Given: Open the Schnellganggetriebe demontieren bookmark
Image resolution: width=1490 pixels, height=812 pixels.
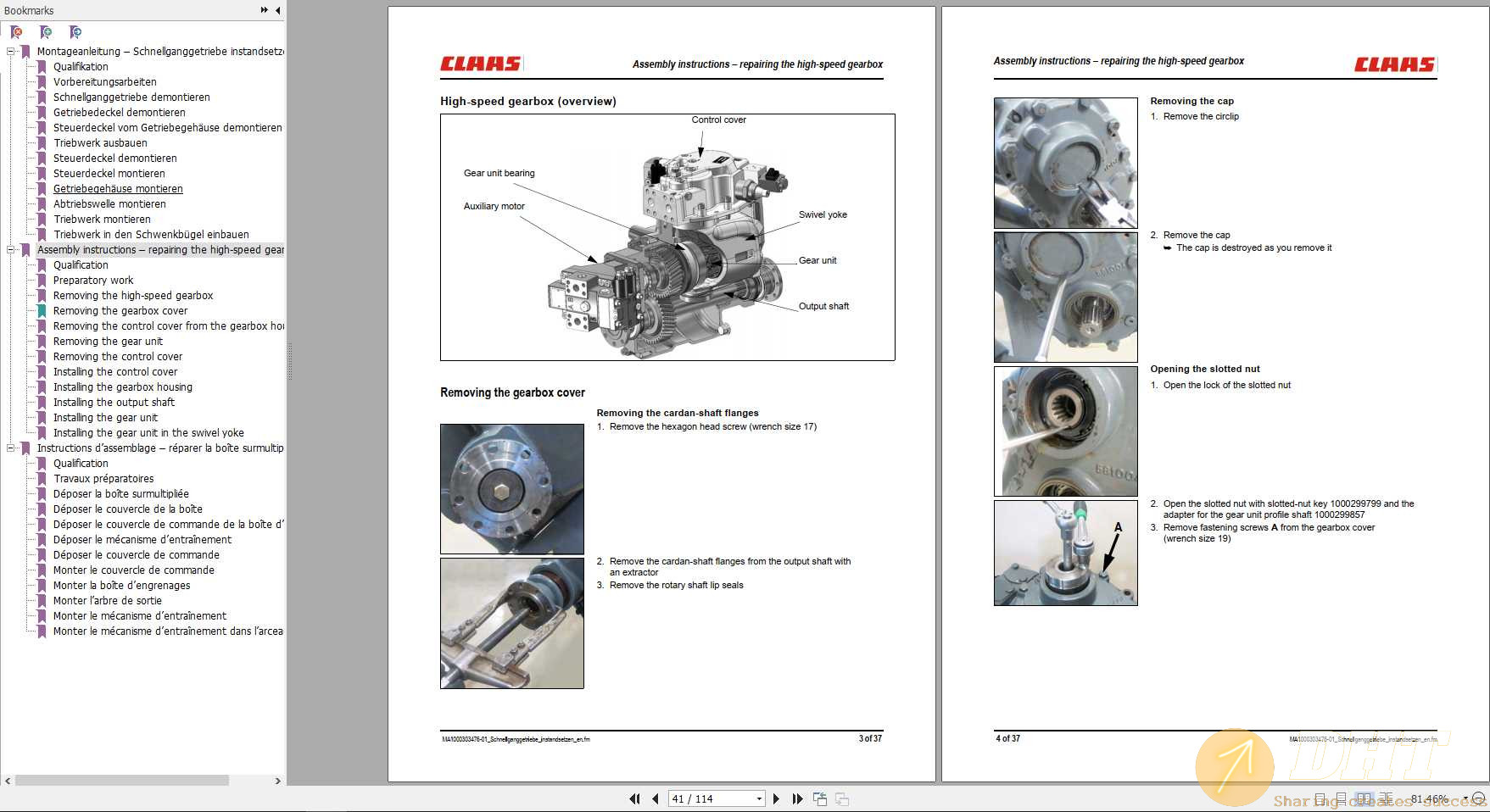Looking at the screenshot, I should 131,97.
